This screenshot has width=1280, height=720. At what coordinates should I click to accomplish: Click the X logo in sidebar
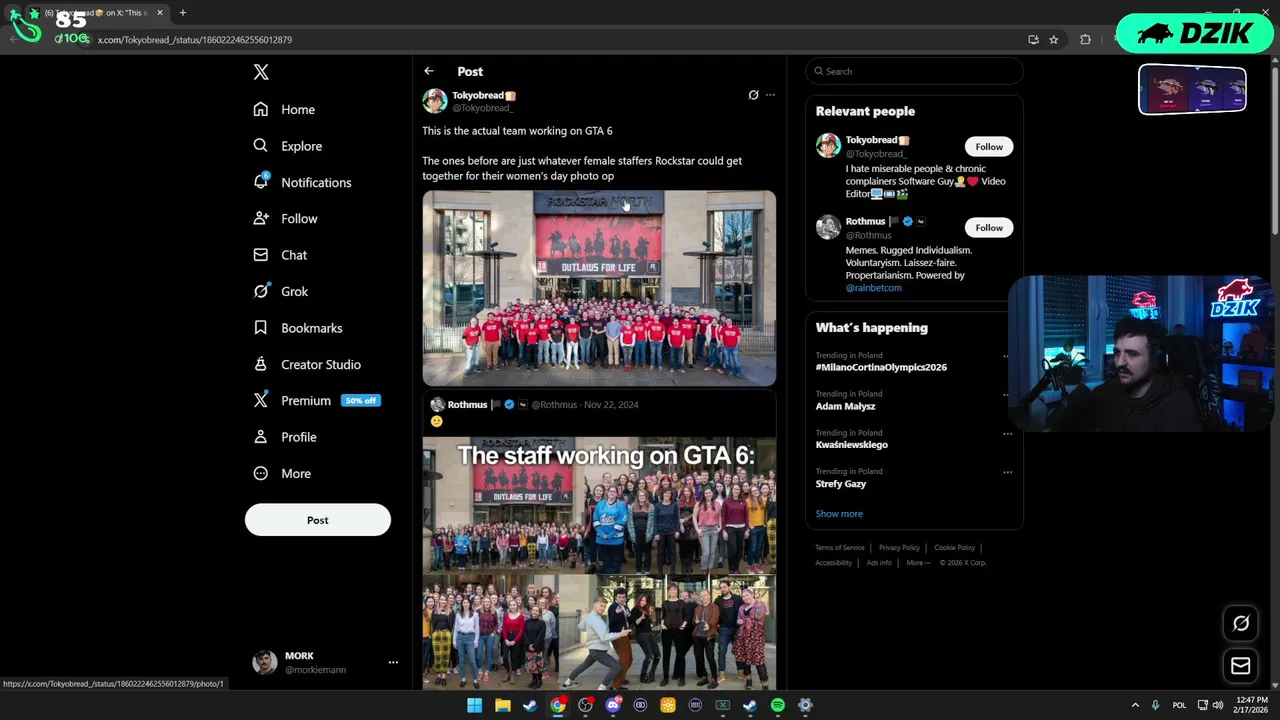coord(261,72)
